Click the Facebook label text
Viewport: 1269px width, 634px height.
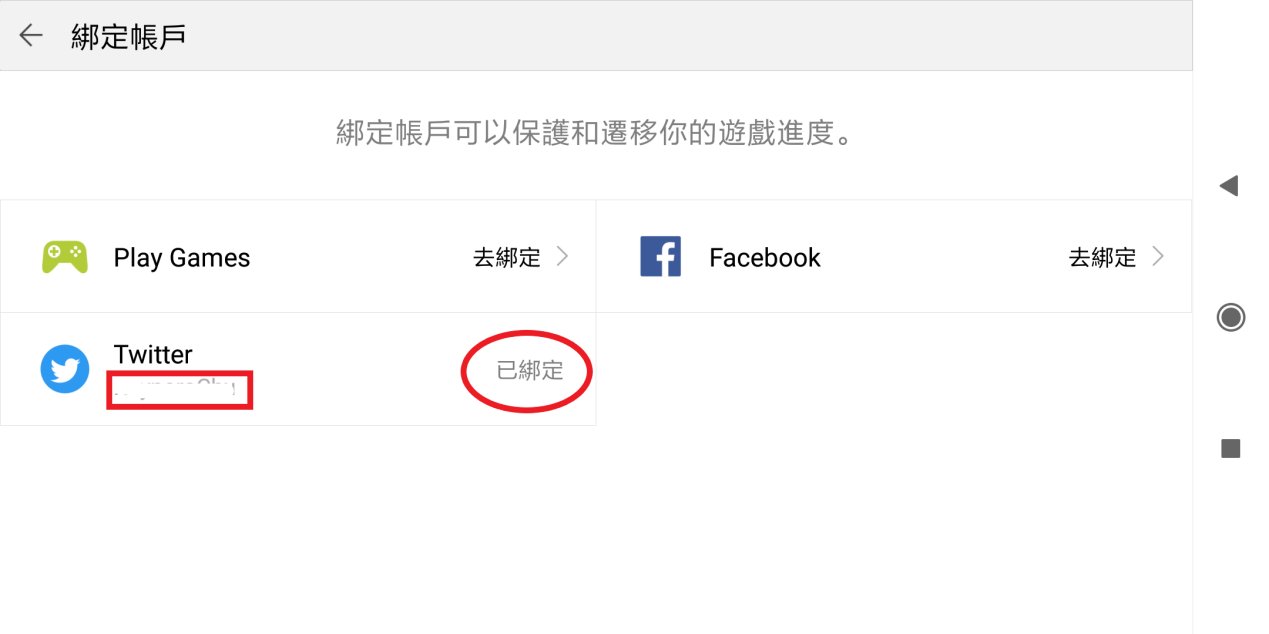coord(765,258)
